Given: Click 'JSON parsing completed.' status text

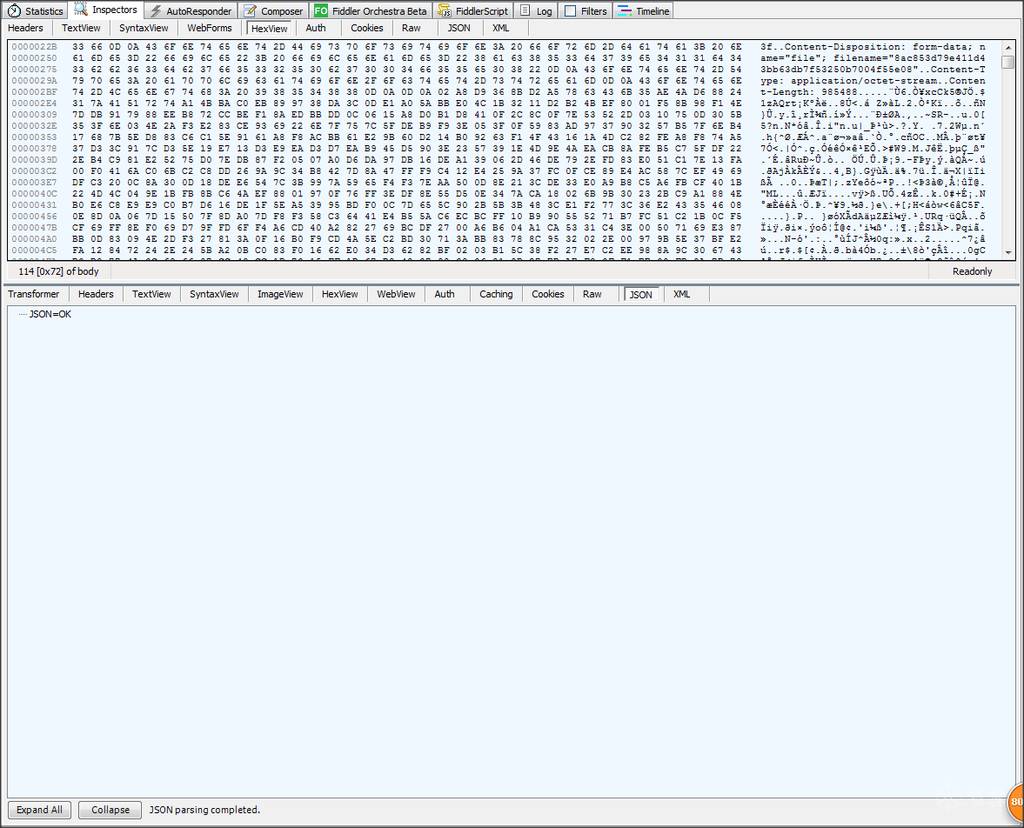Looking at the screenshot, I should click(x=204, y=810).
